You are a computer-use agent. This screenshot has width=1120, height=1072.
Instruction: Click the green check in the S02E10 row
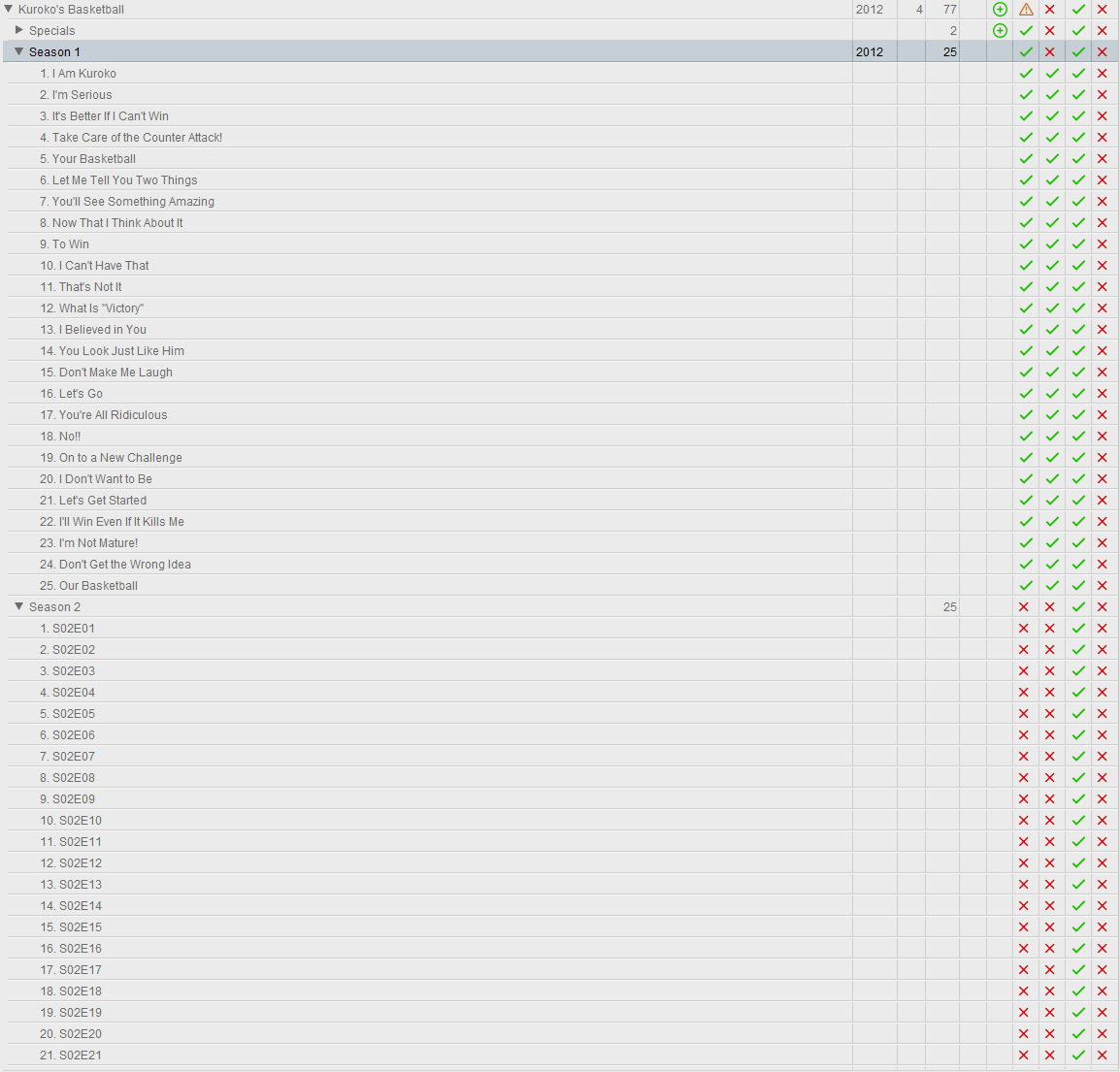(x=1078, y=821)
